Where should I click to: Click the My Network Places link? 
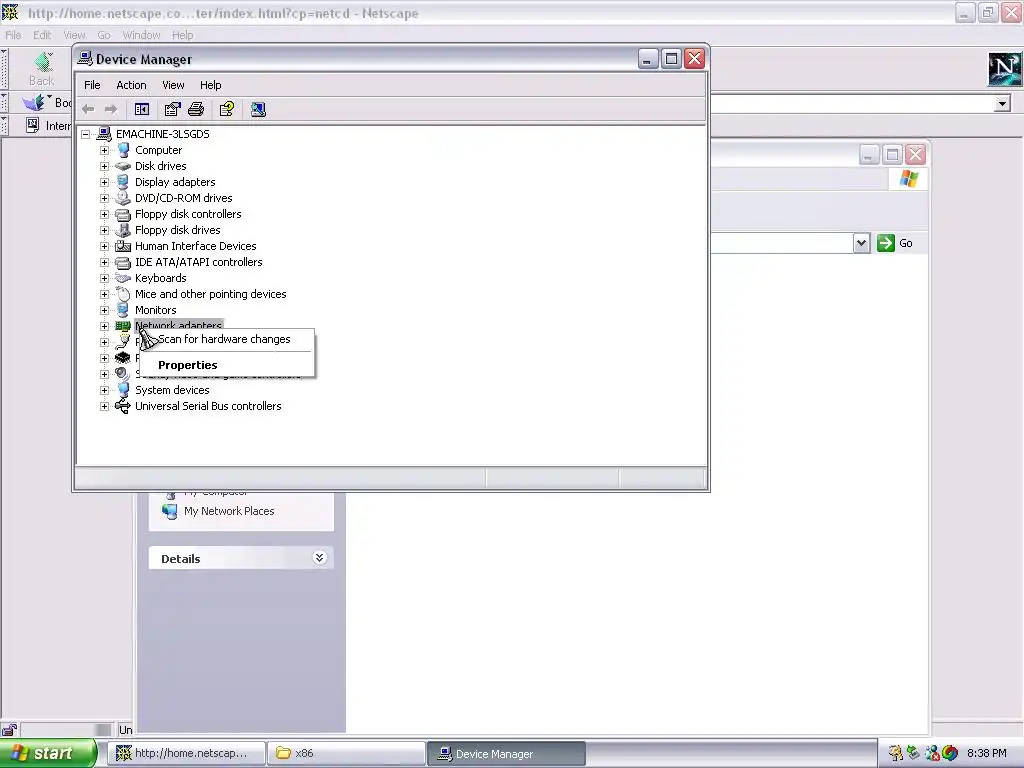[229, 511]
